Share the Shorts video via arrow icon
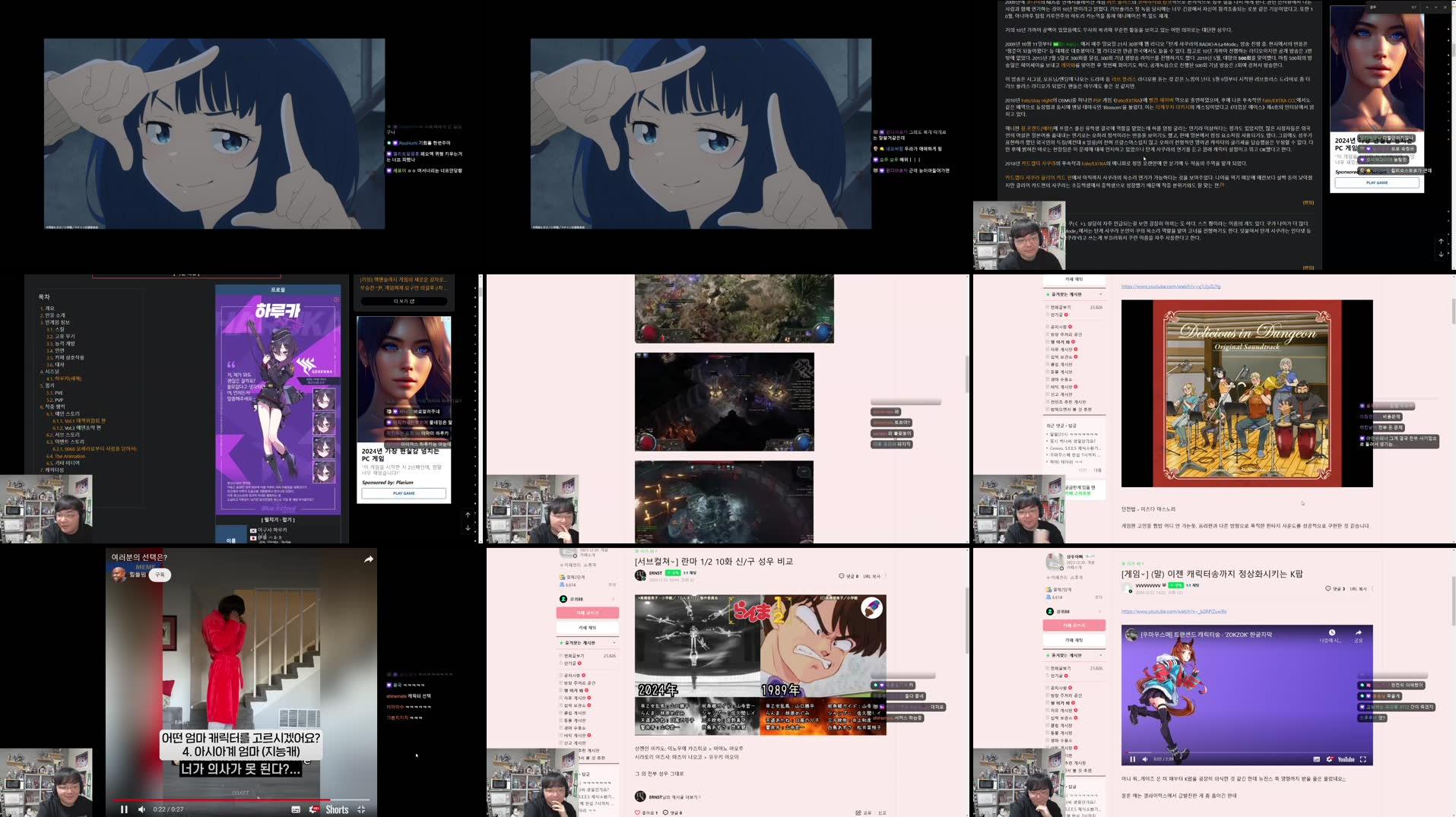 [369, 559]
